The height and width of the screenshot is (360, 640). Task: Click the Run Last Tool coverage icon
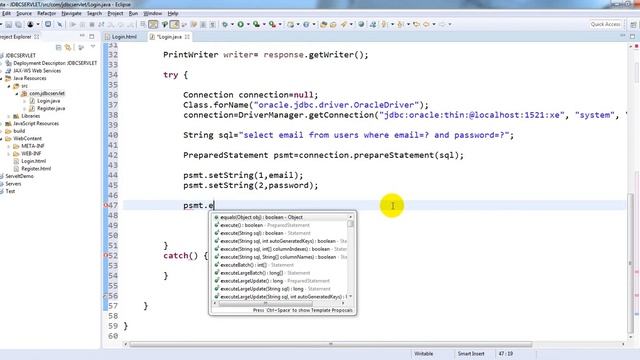256,24
